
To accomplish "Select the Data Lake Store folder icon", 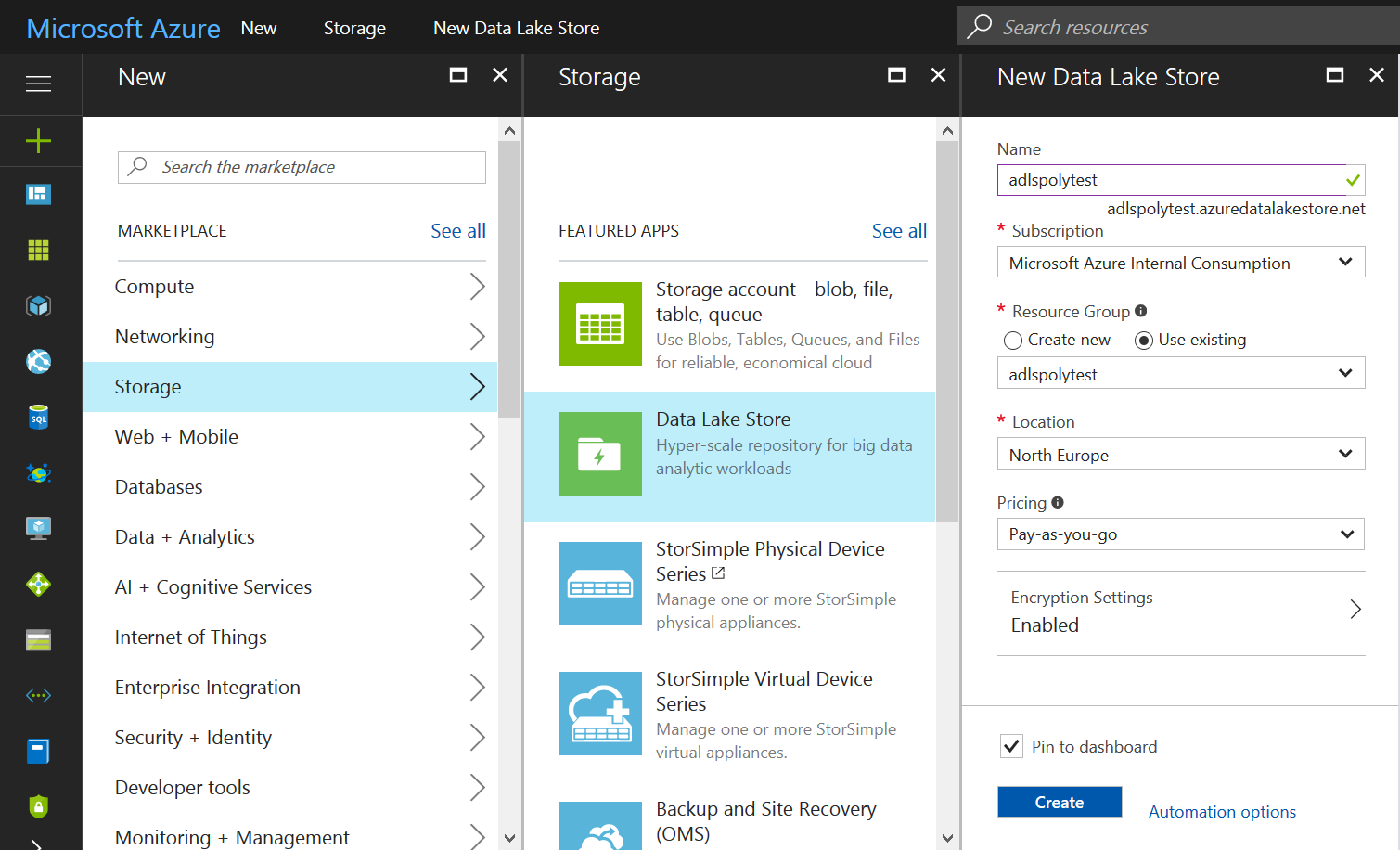I will (600, 454).
